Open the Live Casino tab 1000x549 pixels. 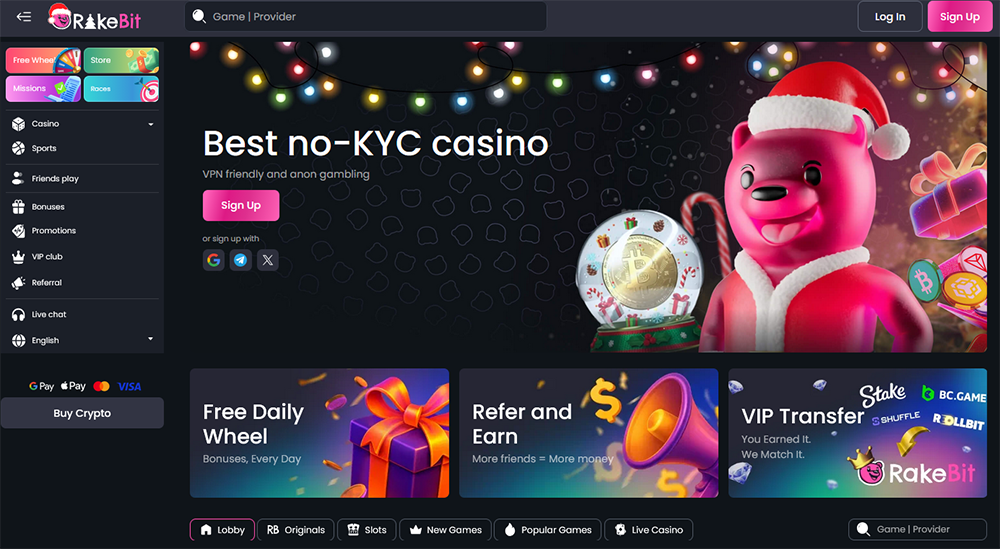tap(649, 530)
